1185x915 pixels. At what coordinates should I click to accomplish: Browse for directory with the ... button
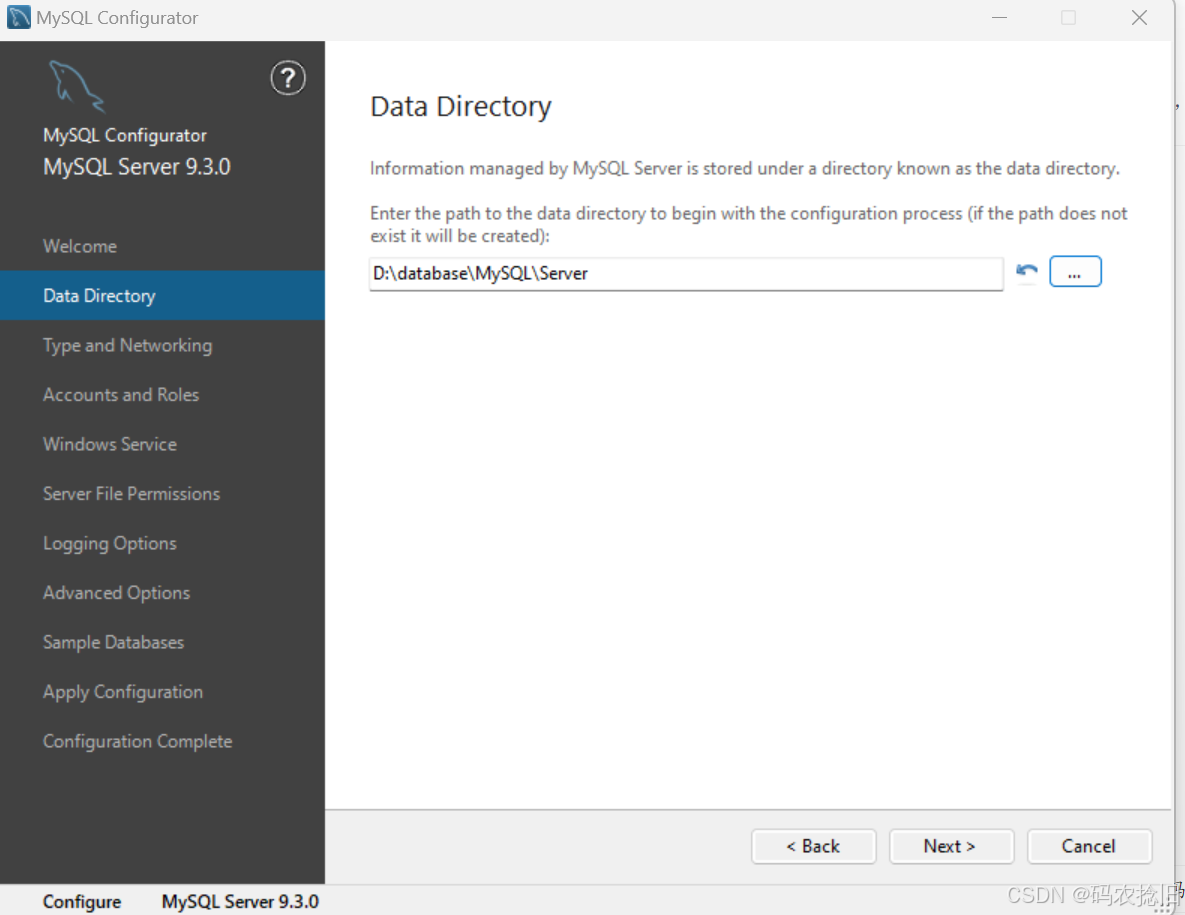coord(1075,272)
